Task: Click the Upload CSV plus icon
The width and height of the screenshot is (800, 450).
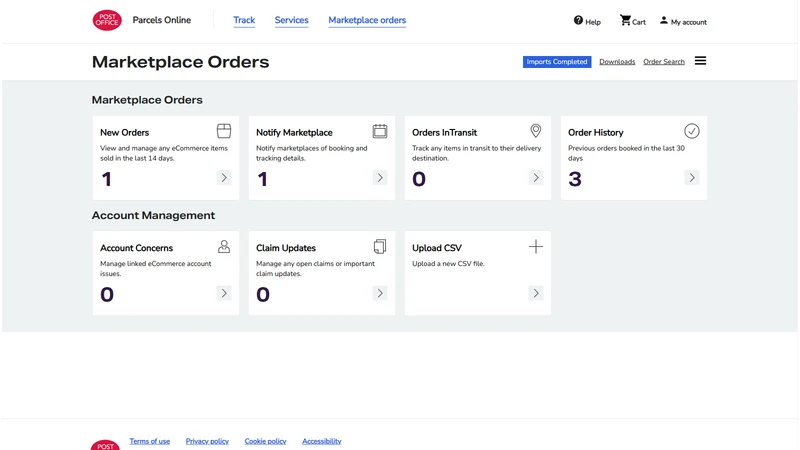Action: [x=536, y=246]
